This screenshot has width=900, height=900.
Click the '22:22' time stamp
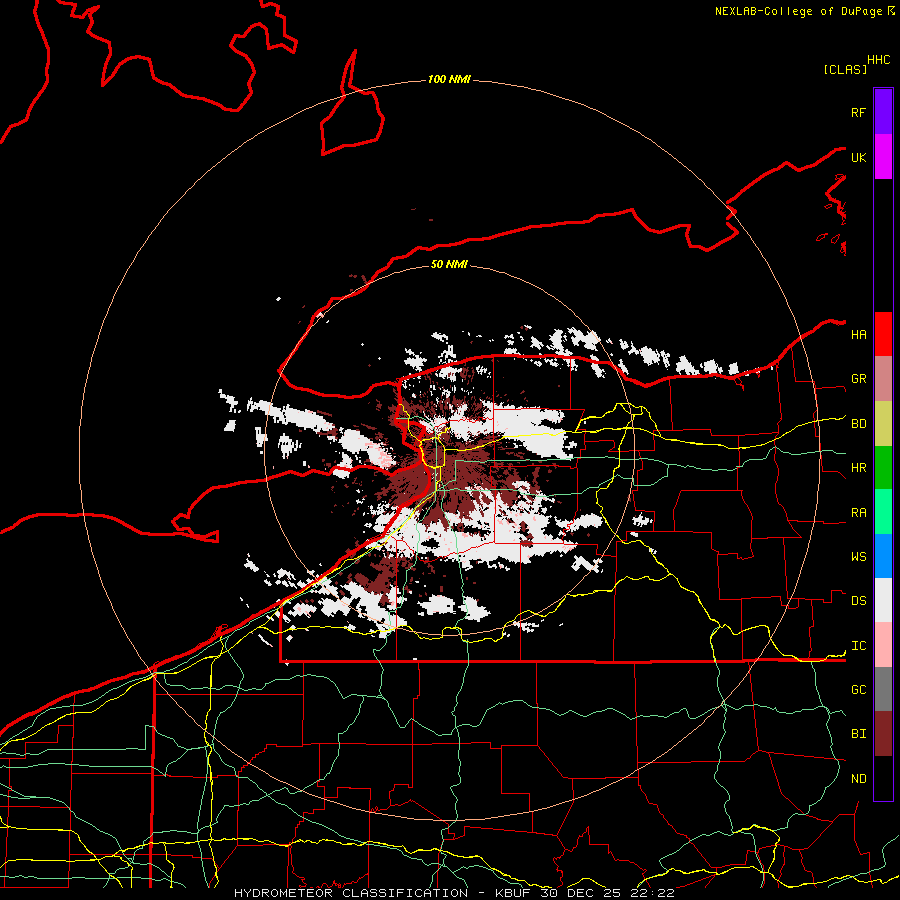pos(652,893)
